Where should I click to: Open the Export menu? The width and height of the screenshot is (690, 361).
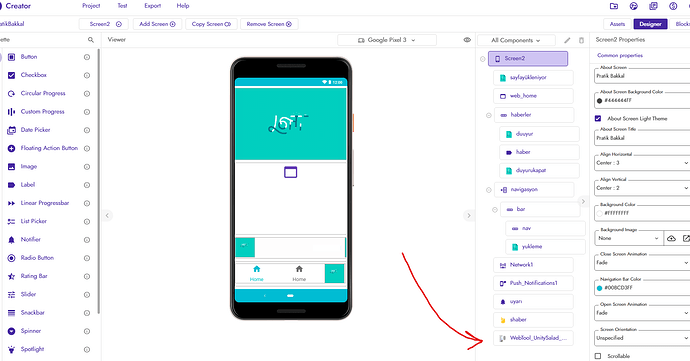(x=153, y=6)
